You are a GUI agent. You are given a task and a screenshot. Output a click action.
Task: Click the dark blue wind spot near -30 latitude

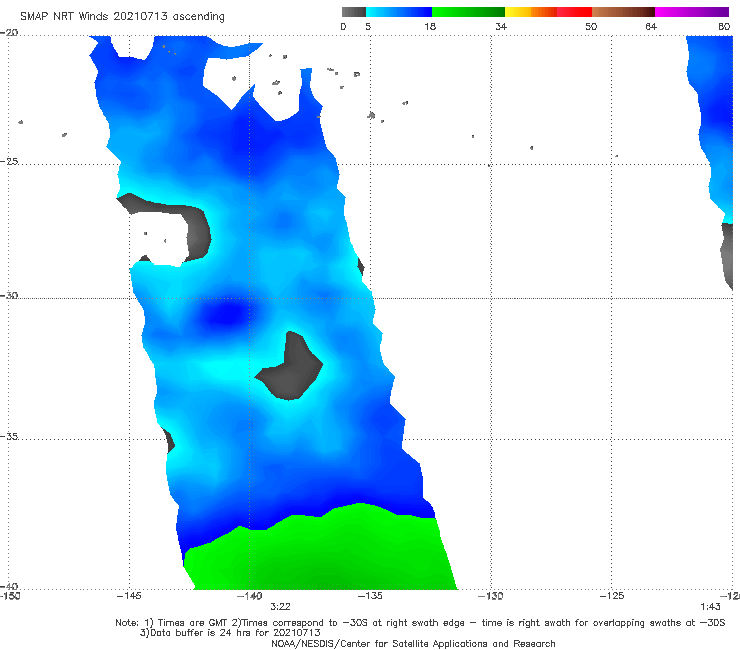click(x=227, y=315)
